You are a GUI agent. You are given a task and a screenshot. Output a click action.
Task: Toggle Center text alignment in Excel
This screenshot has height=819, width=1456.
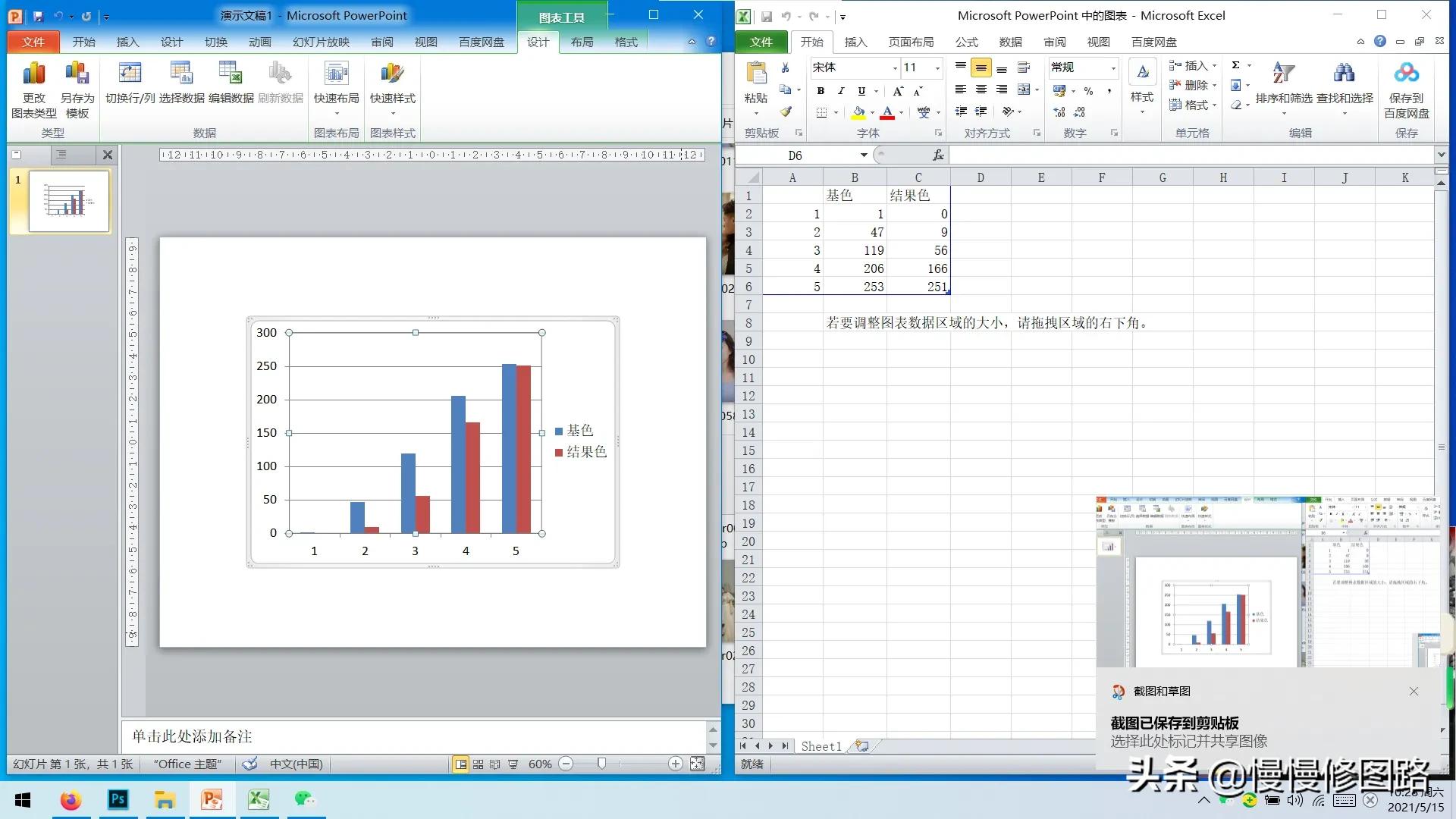(981, 90)
